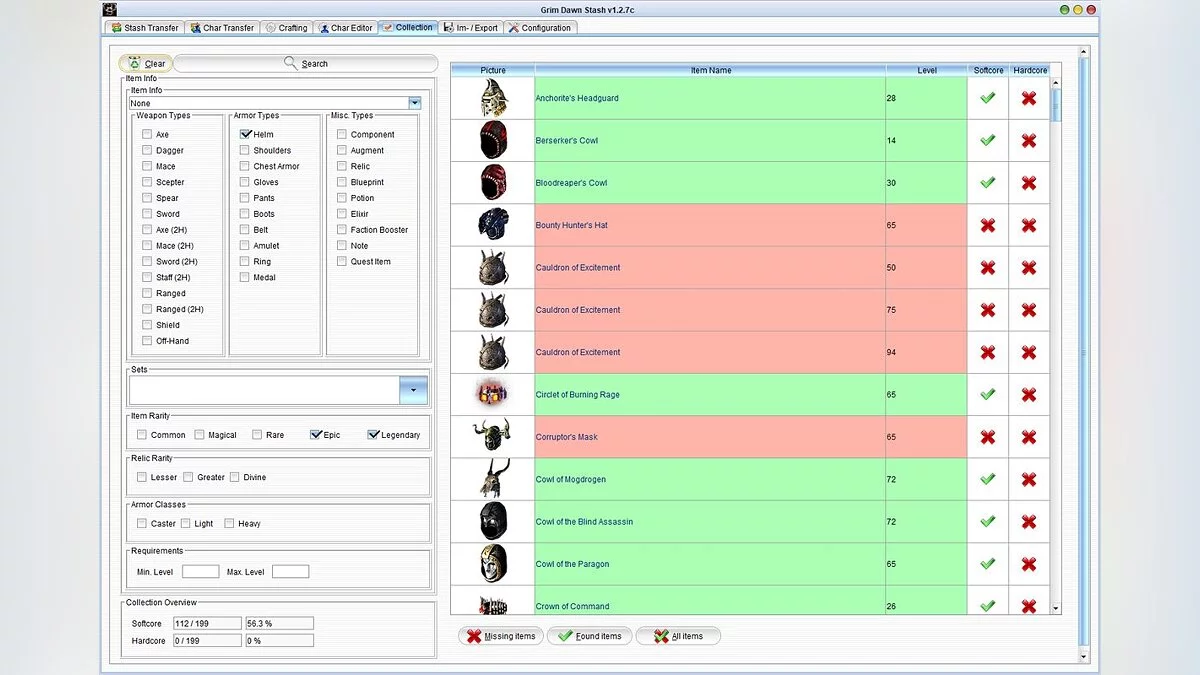Click the Cowl of the Paragon icon
This screenshot has width=1200, height=675.
[492, 563]
